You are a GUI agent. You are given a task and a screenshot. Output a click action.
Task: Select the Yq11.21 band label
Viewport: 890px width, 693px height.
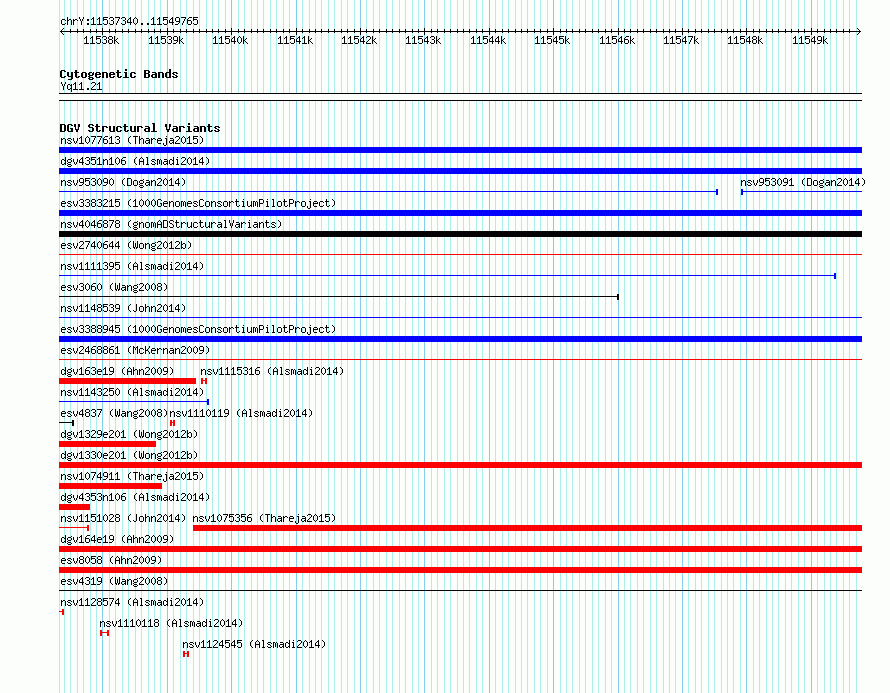(81, 86)
